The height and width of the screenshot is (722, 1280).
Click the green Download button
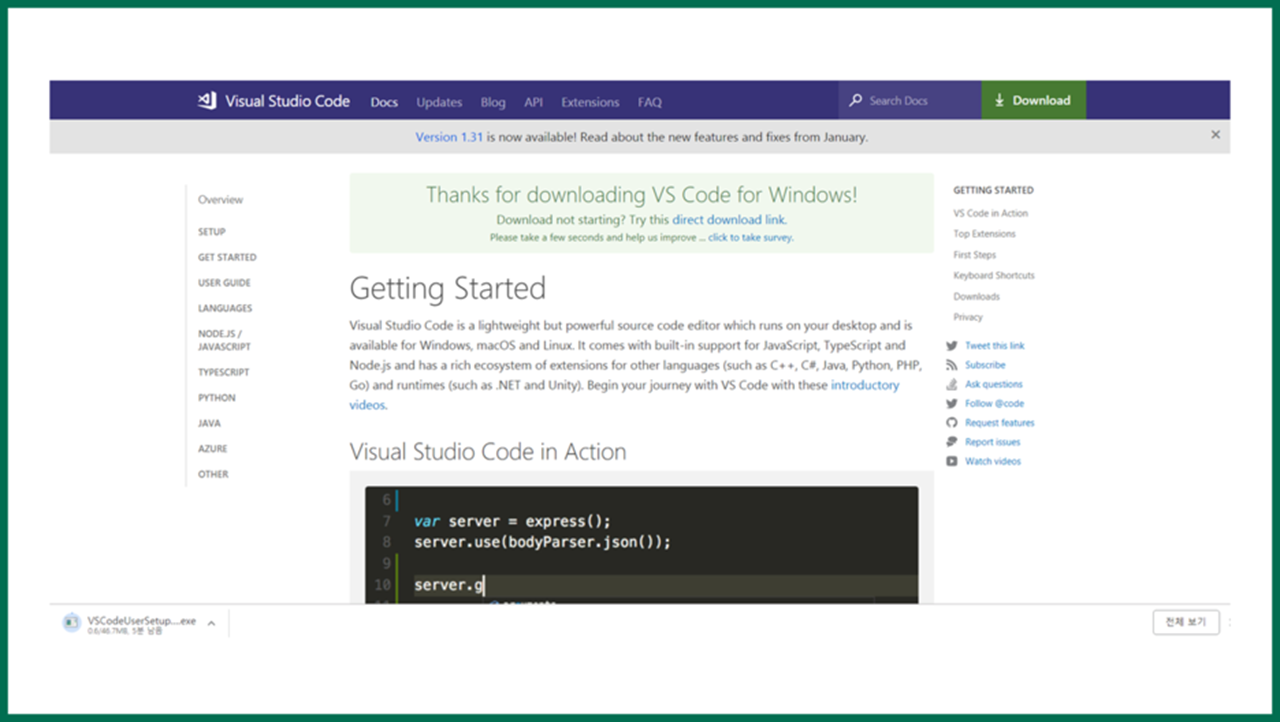(x=1034, y=101)
